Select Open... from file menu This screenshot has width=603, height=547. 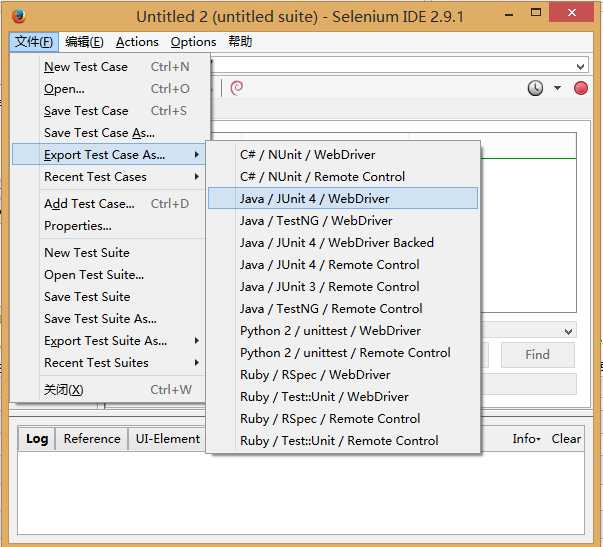(112, 89)
